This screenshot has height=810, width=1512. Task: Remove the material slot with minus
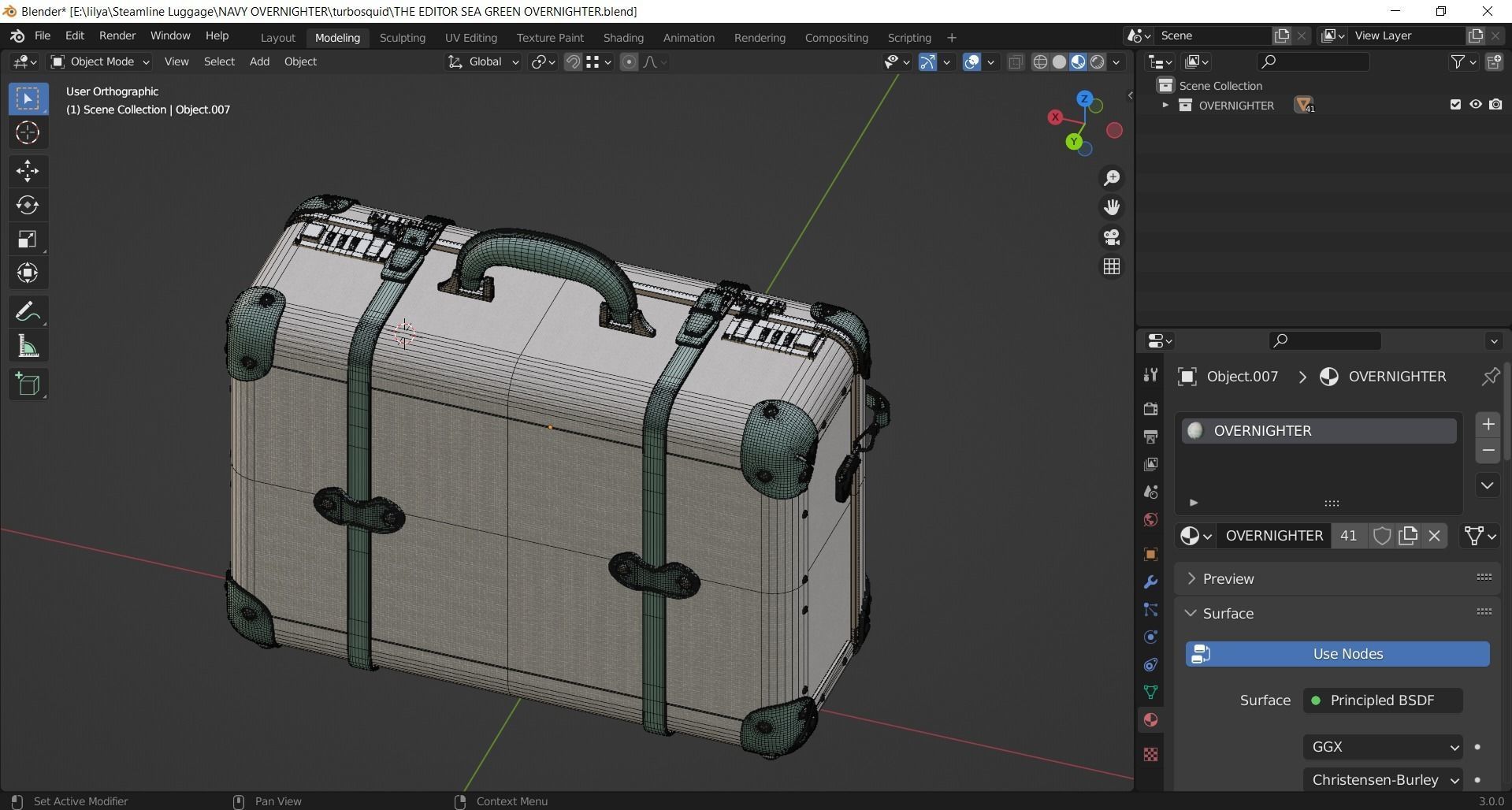point(1488,451)
